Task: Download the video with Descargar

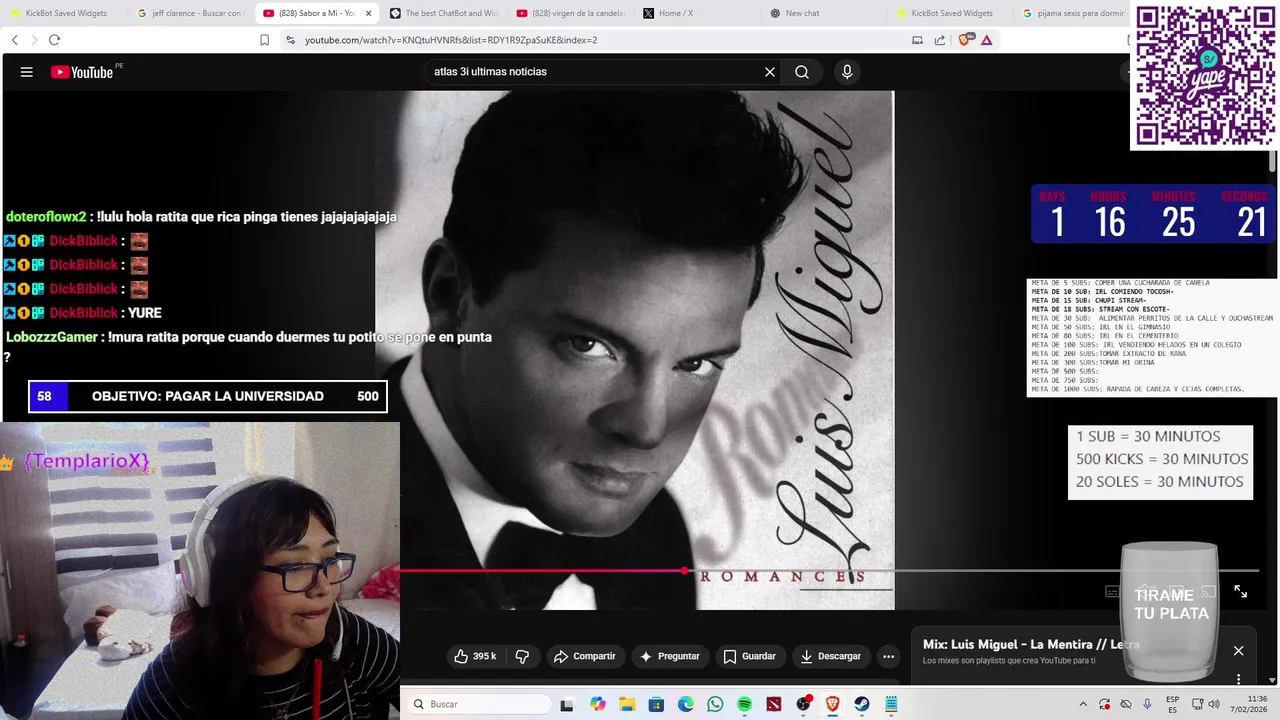Action: coord(830,656)
